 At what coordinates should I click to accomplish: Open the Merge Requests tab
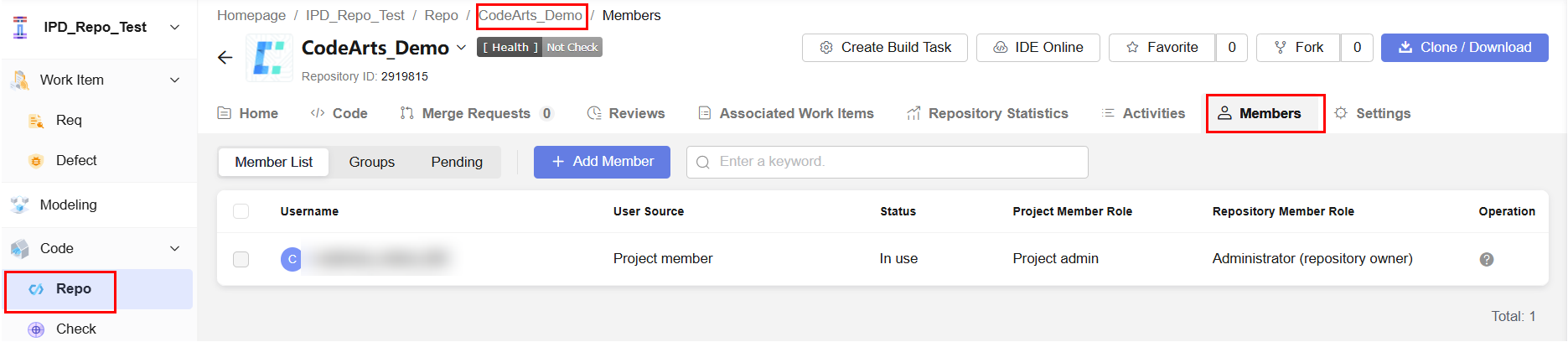tap(477, 113)
